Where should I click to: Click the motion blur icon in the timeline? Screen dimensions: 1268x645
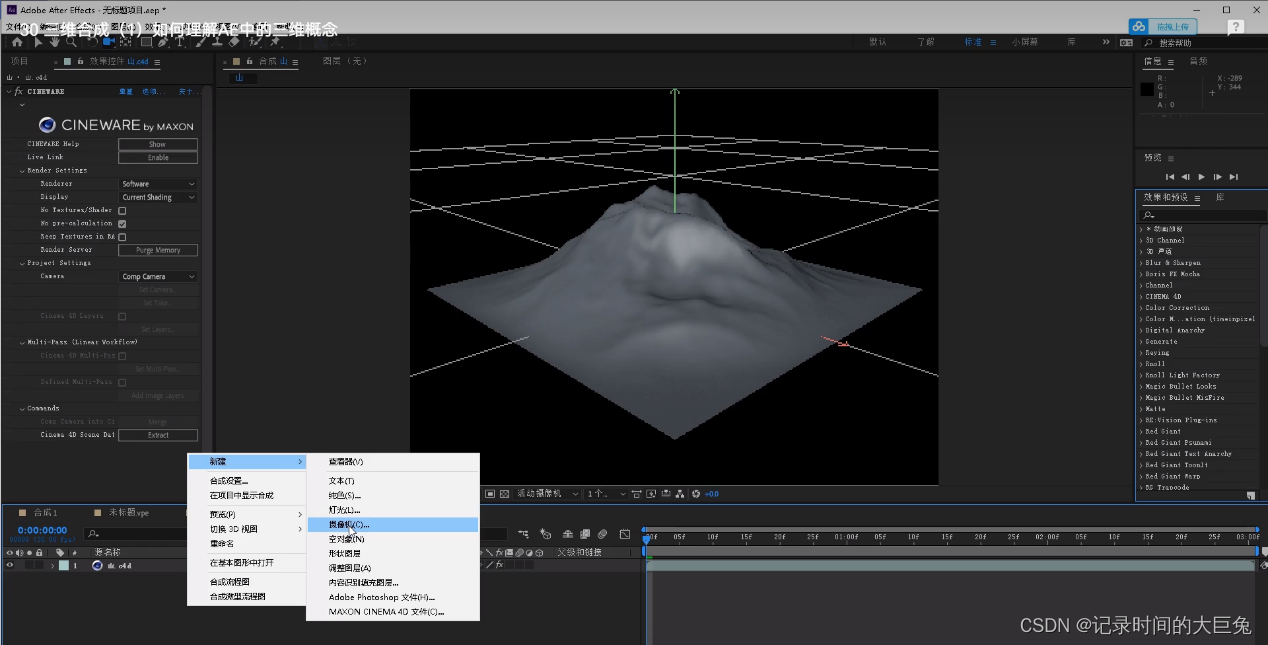(x=602, y=534)
